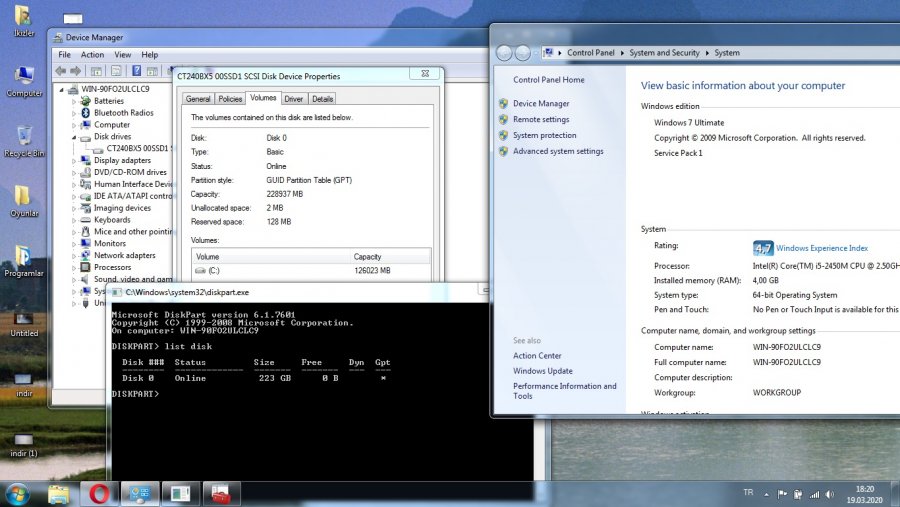This screenshot has width=900, height=507.
Task: Switch to the Driver tab
Action: 293,99
